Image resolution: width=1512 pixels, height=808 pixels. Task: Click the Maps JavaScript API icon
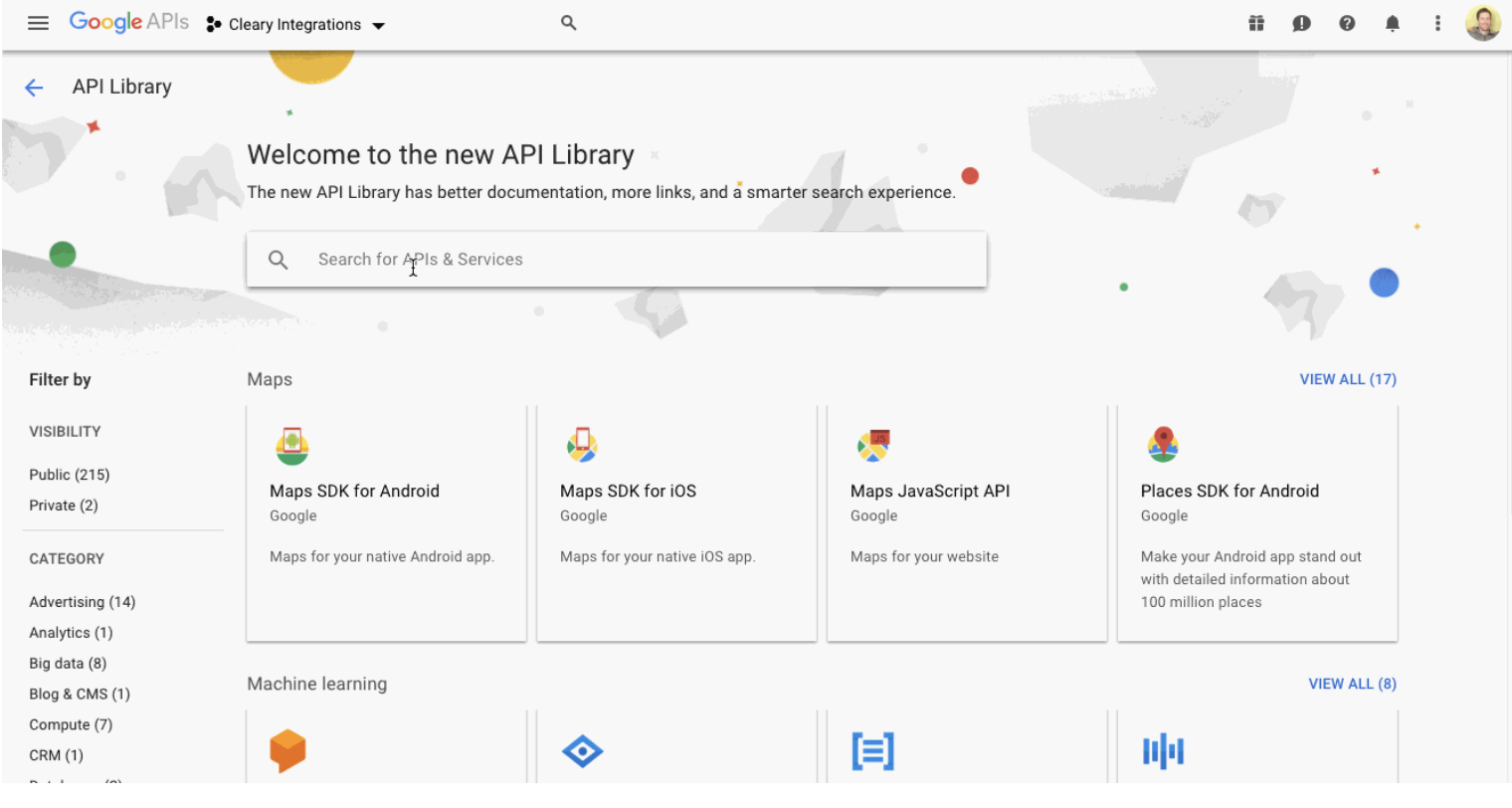[x=872, y=446]
